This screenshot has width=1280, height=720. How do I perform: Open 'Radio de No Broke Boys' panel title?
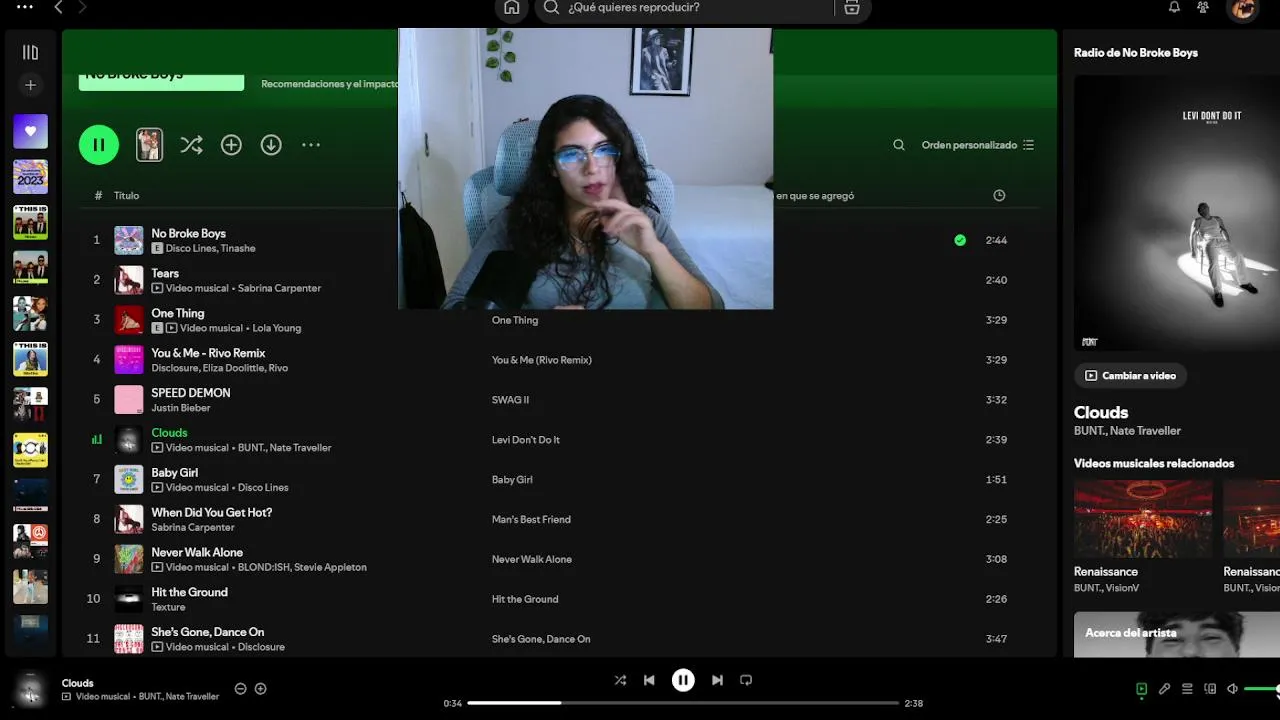pos(1135,53)
